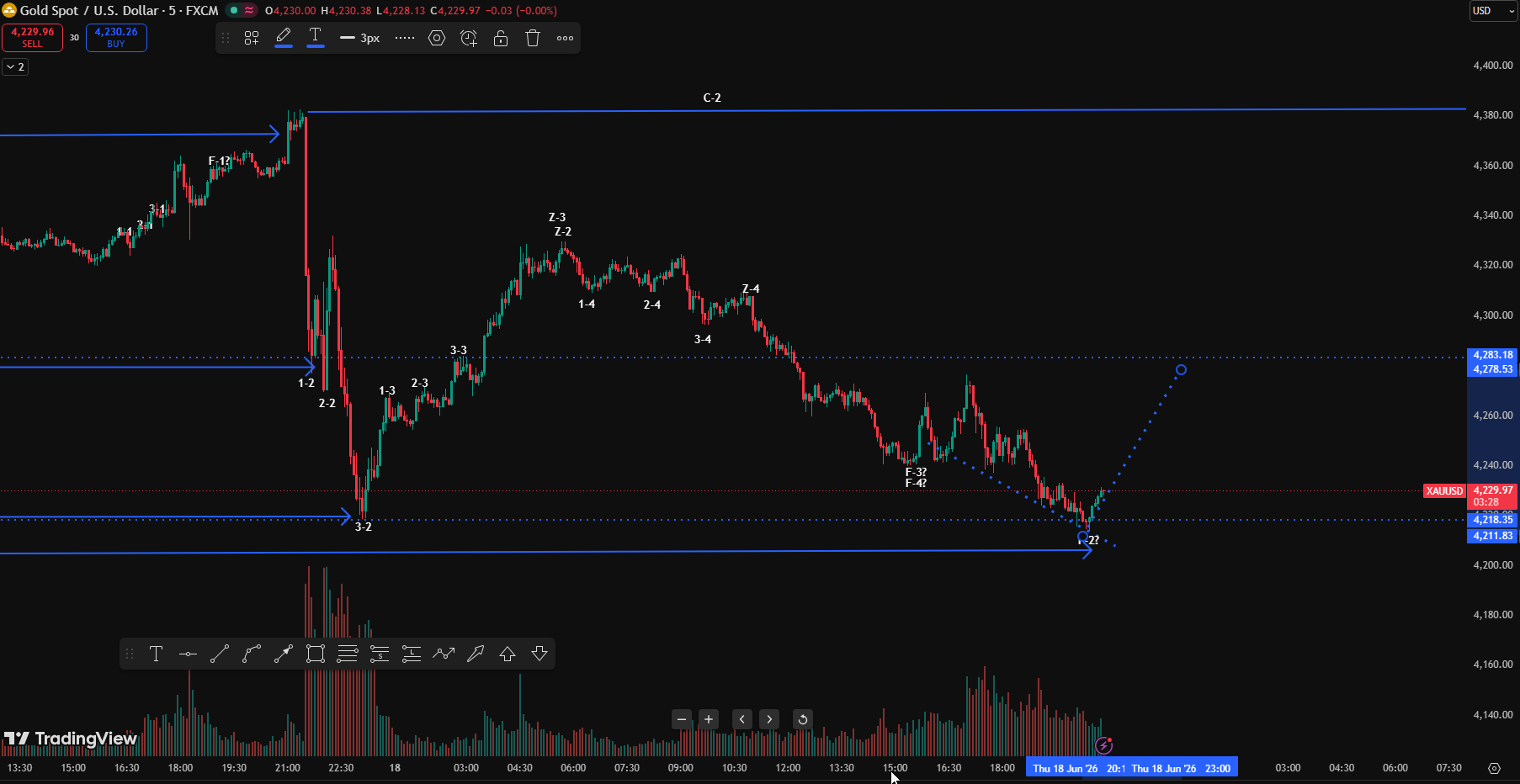Reset the chart view

803,719
